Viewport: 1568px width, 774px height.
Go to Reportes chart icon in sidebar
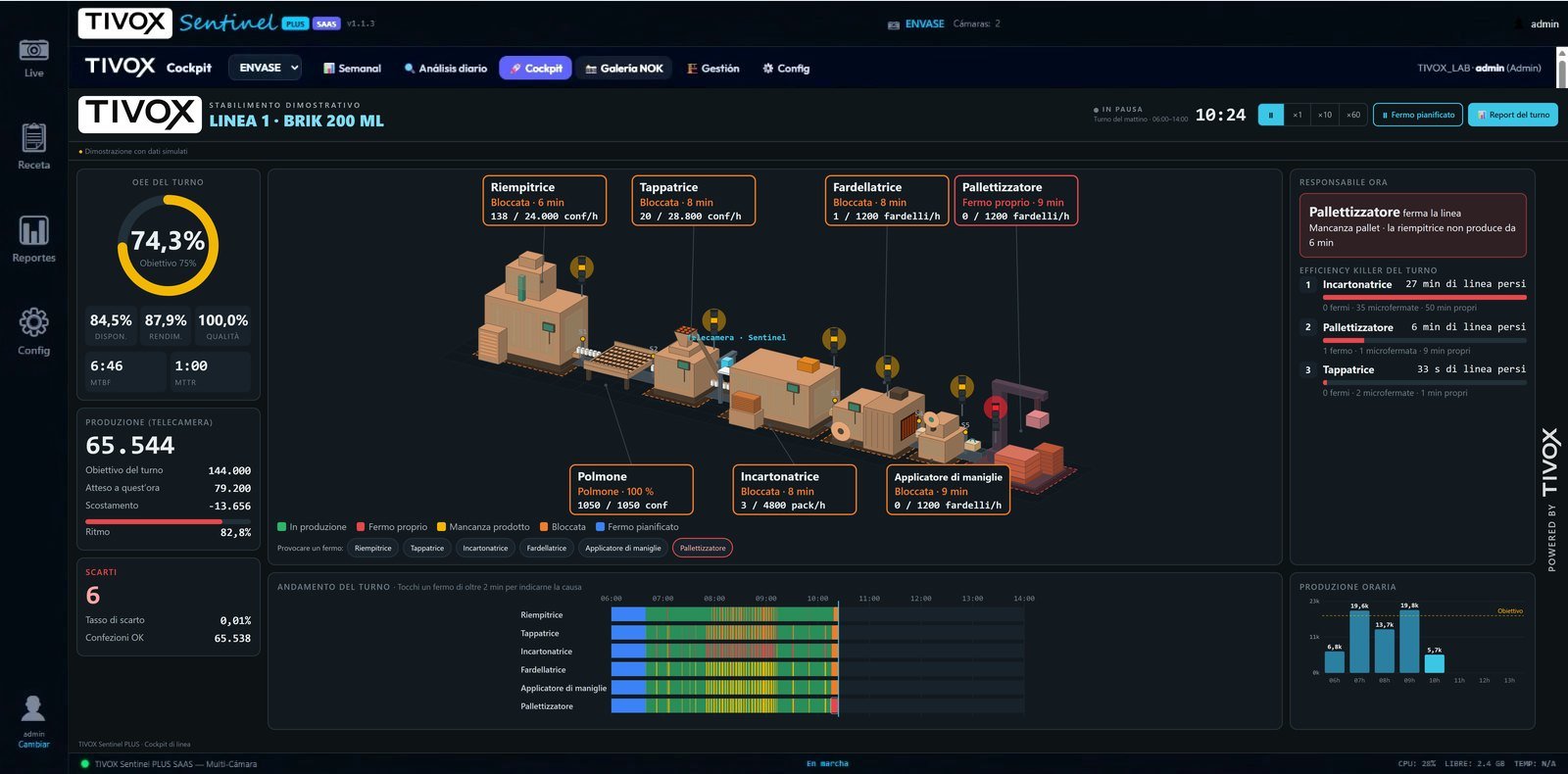(x=33, y=230)
